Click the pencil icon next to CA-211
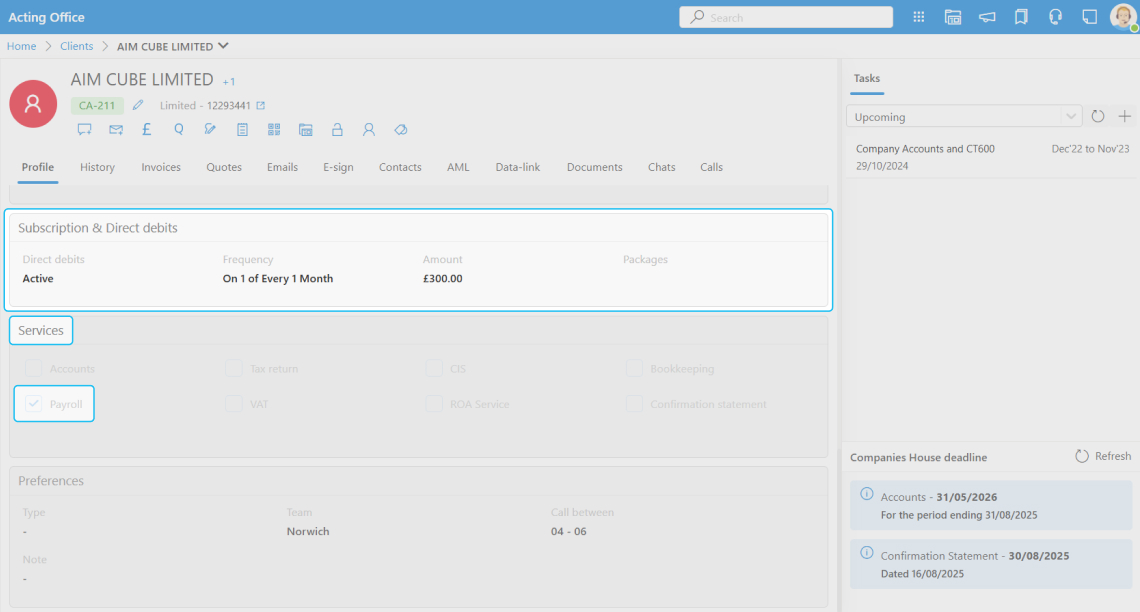 138,105
